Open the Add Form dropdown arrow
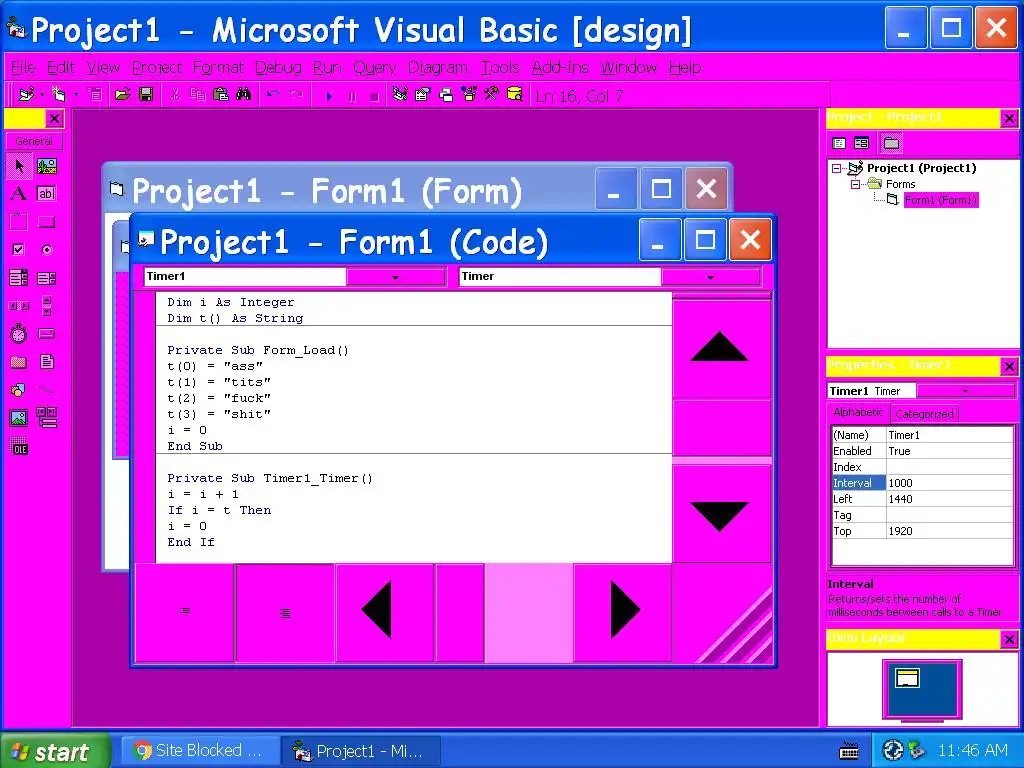This screenshot has width=1024, height=768. (76, 95)
